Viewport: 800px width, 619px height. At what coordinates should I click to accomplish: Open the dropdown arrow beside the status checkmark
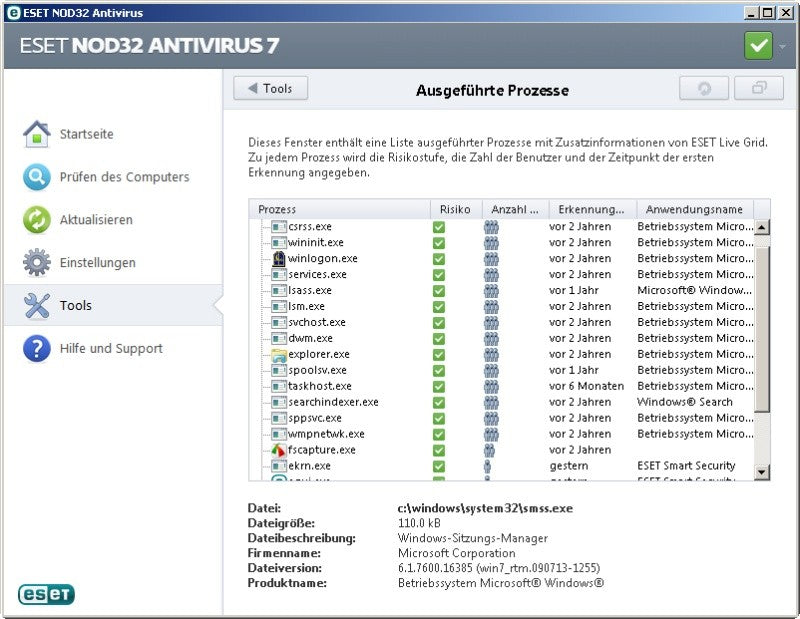tap(783, 46)
